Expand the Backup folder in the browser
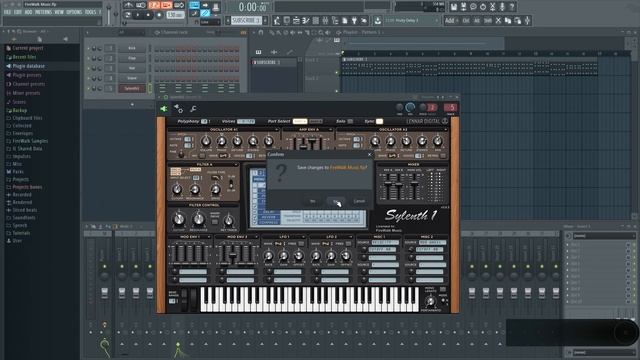640x360 pixels. point(20,110)
